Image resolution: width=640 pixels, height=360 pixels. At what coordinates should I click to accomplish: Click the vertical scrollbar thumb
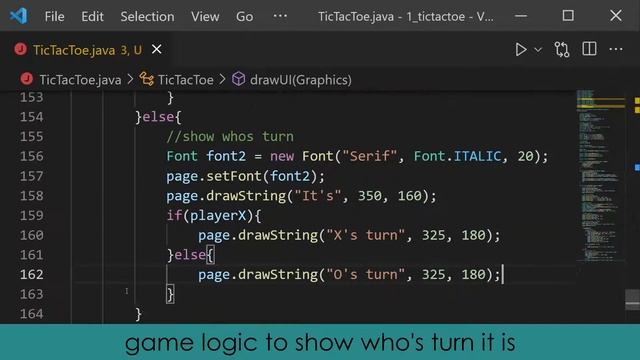click(x=632, y=300)
